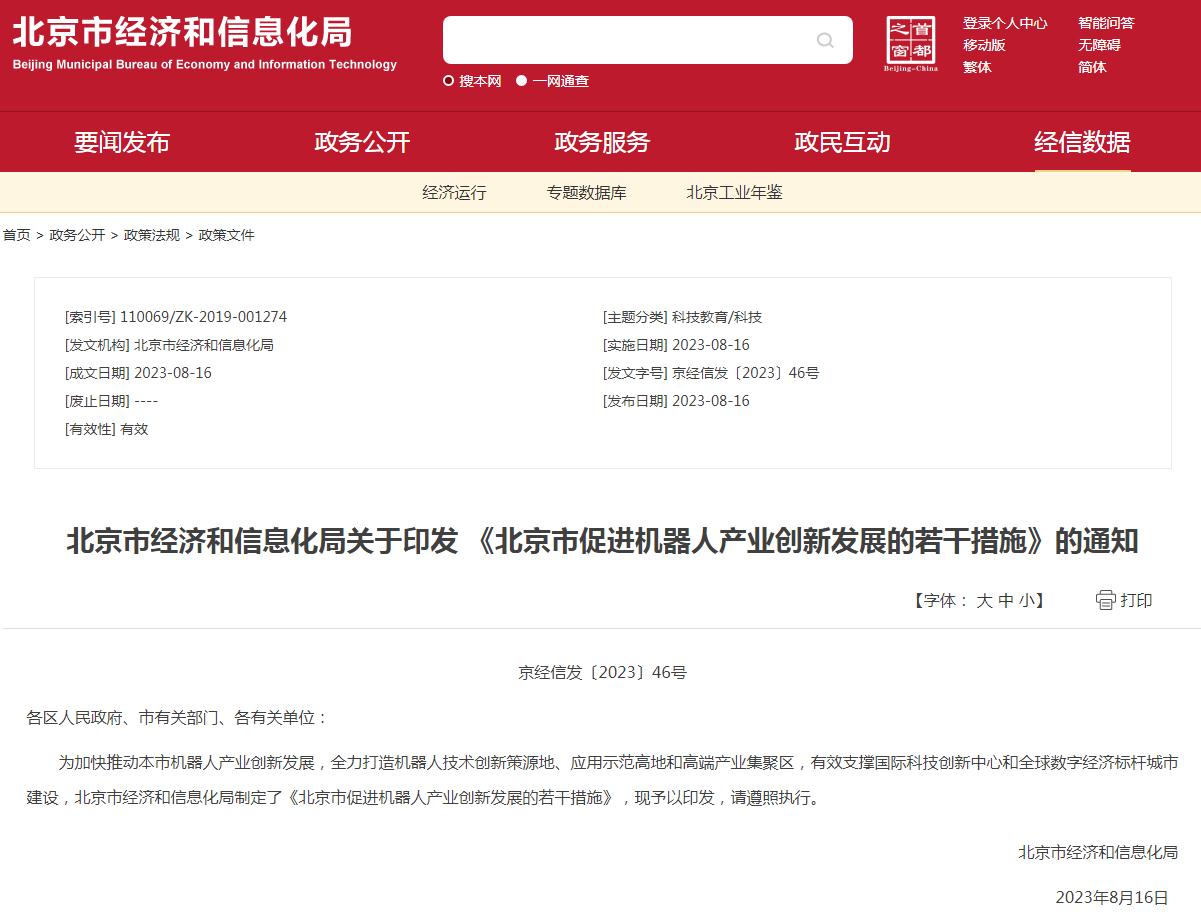The height and width of the screenshot is (915, 1201).
Task: Open the 政务公开 navigation tab
Action: [362, 142]
